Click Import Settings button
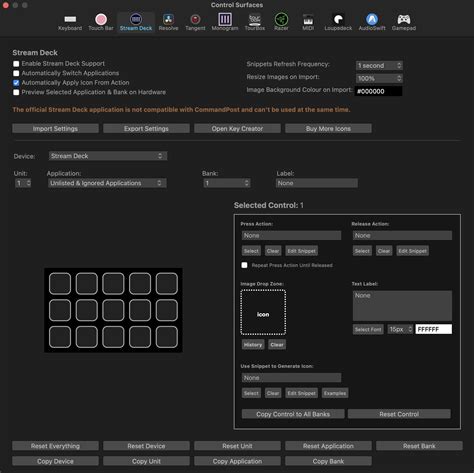Image resolution: width=474 pixels, height=473 pixels. 55,129
